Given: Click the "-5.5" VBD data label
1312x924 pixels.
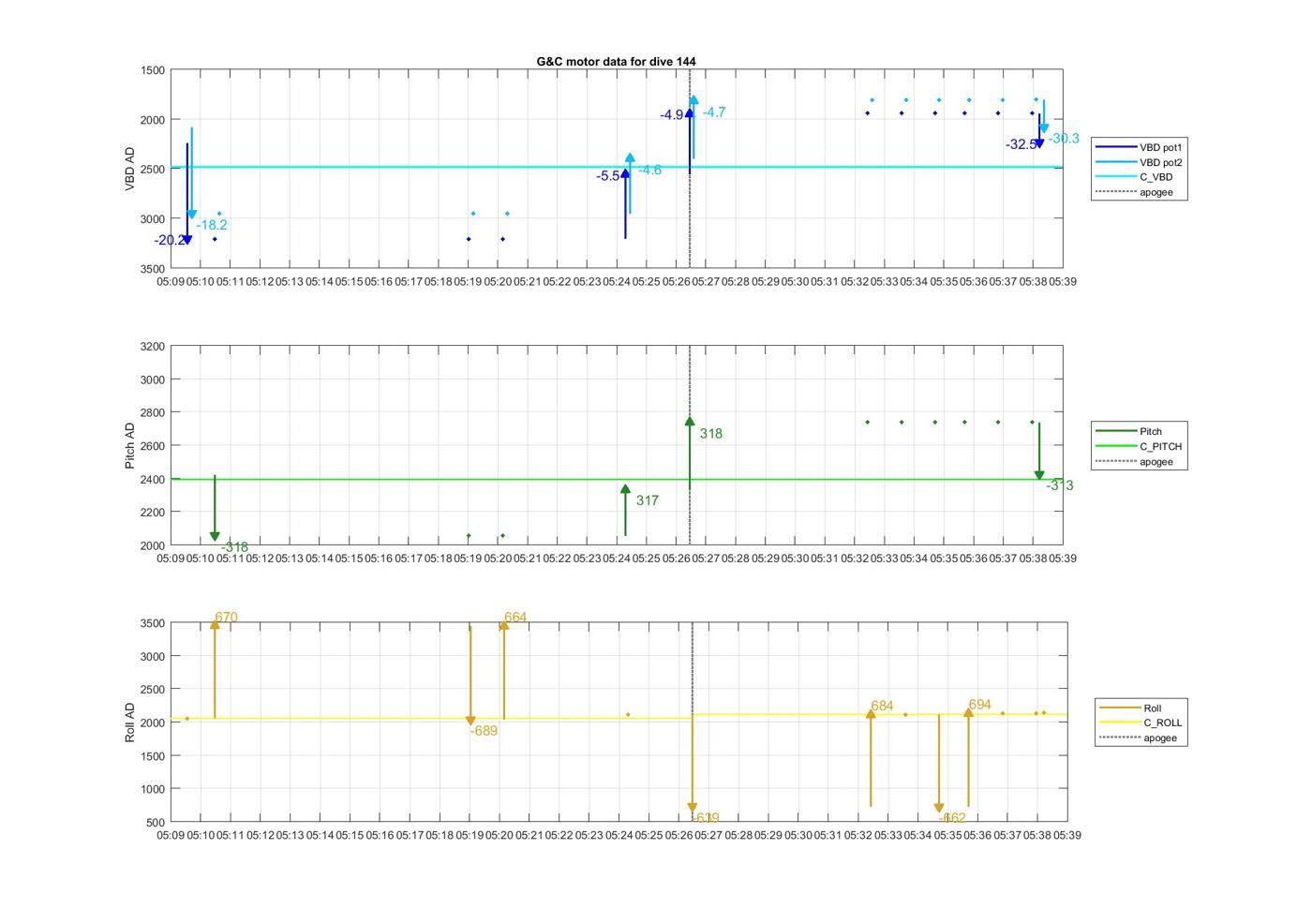Looking at the screenshot, I should coord(608,176).
